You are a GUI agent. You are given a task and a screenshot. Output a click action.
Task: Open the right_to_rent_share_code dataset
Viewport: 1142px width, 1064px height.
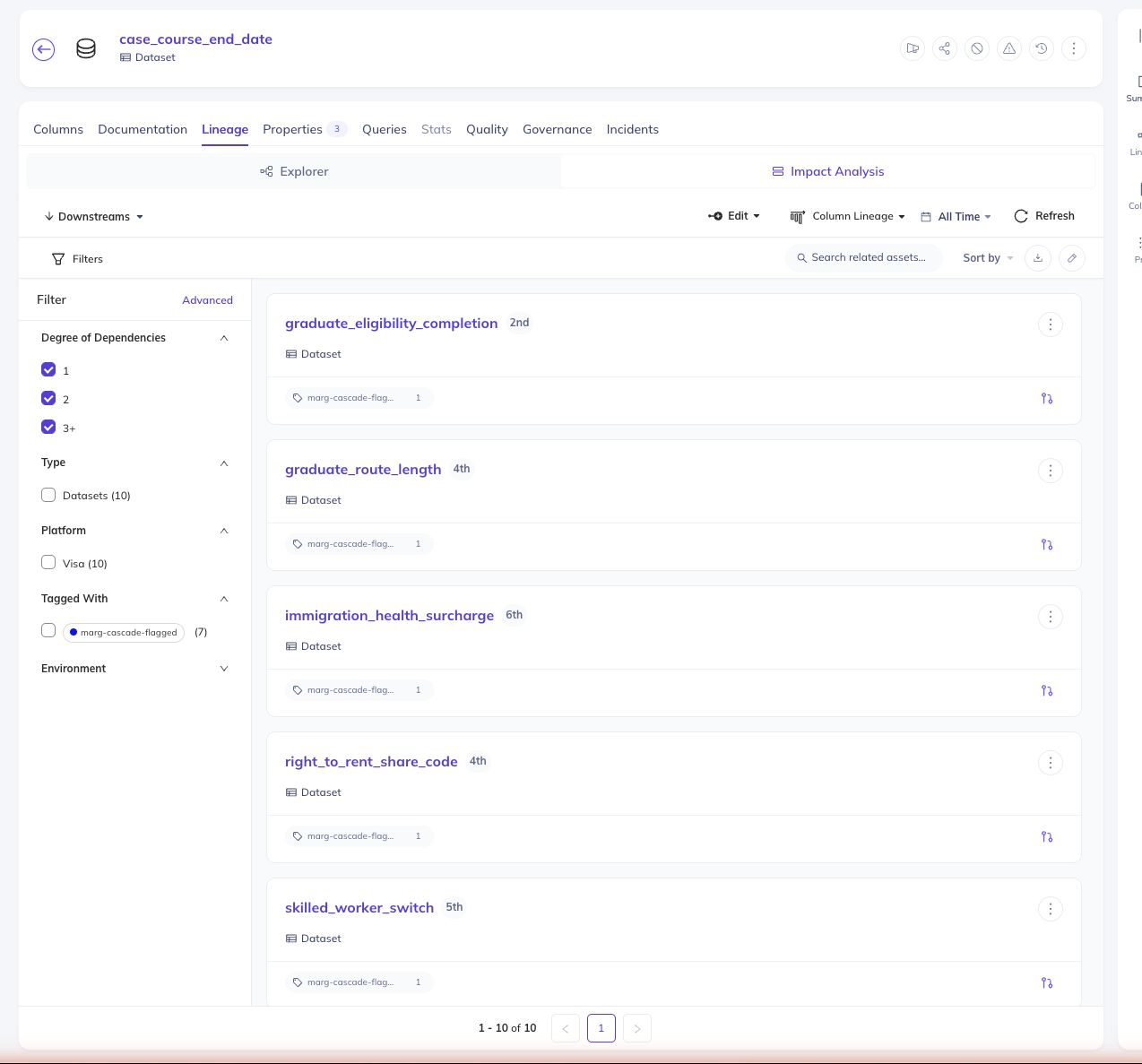pyautogui.click(x=371, y=762)
